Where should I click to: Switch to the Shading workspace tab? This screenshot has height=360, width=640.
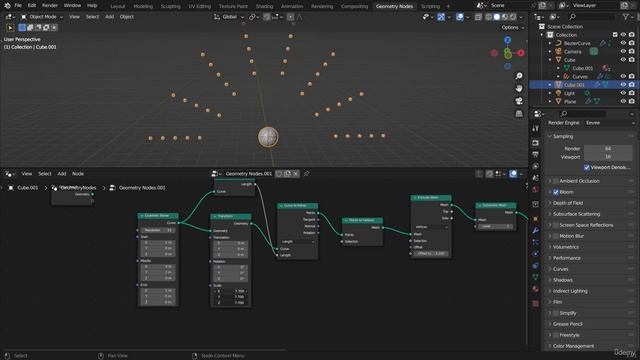click(264, 6)
